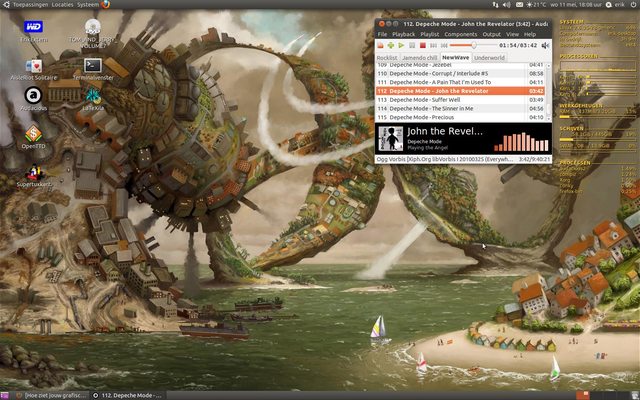This screenshot has width=640, height=400.
Task: Switch to the Jamendo chill tab
Action: coord(419,58)
